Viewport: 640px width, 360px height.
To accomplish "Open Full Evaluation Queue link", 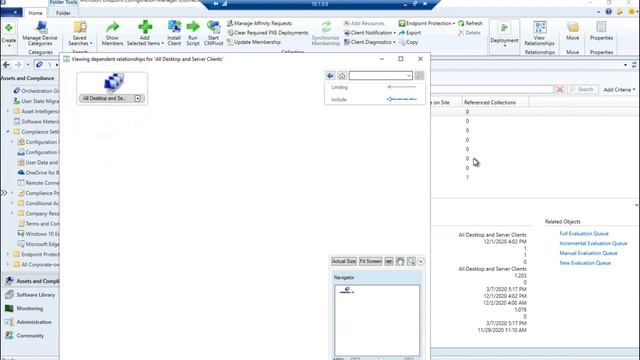I will tap(584, 233).
